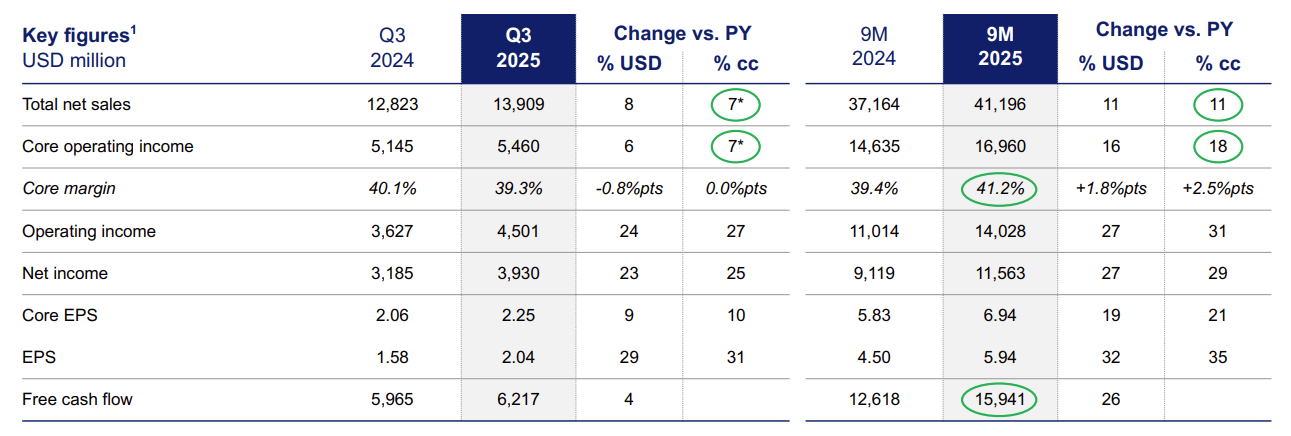Select the 13,909 net sales value

pyautogui.click(x=517, y=104)
